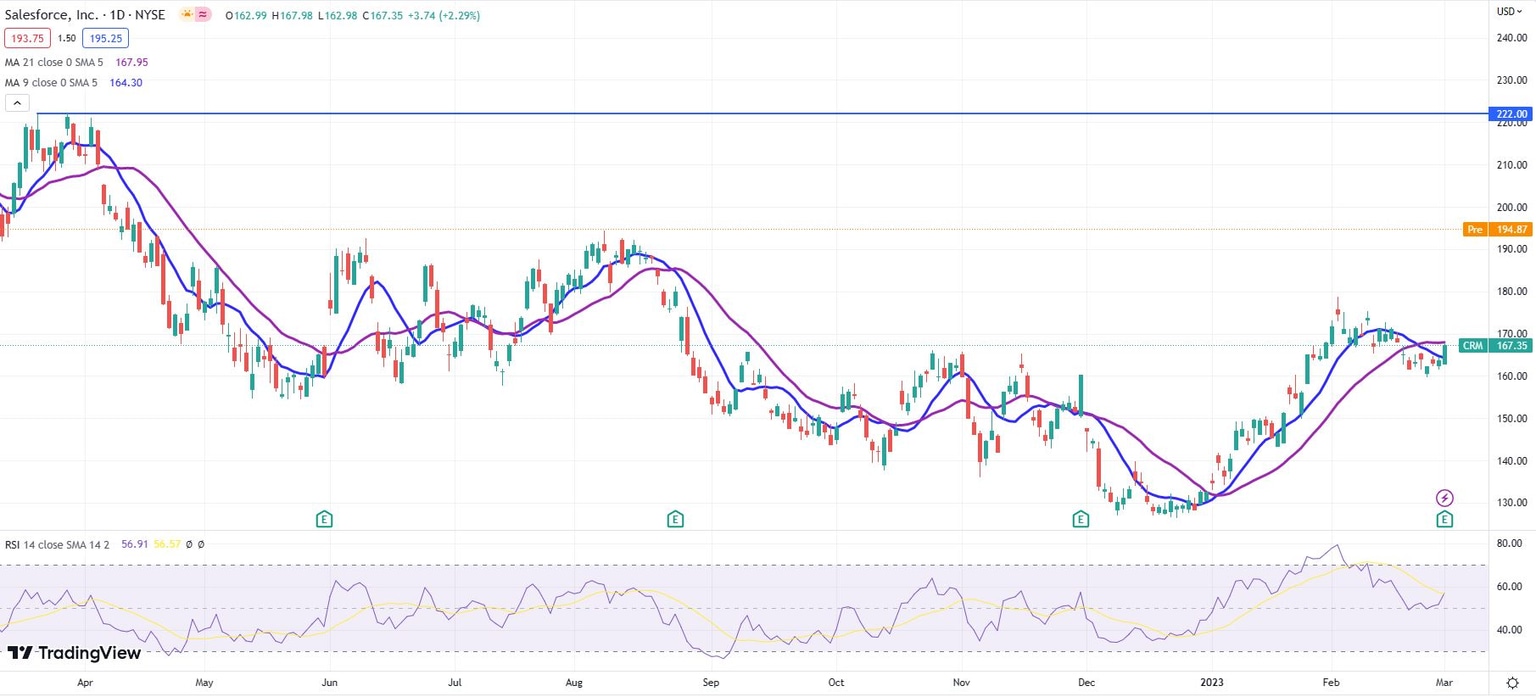Image resolution: width=1536 pixels, height=696 pixels.
Task: Select the RSI 14 indicator legend
Action: [57, 544]
